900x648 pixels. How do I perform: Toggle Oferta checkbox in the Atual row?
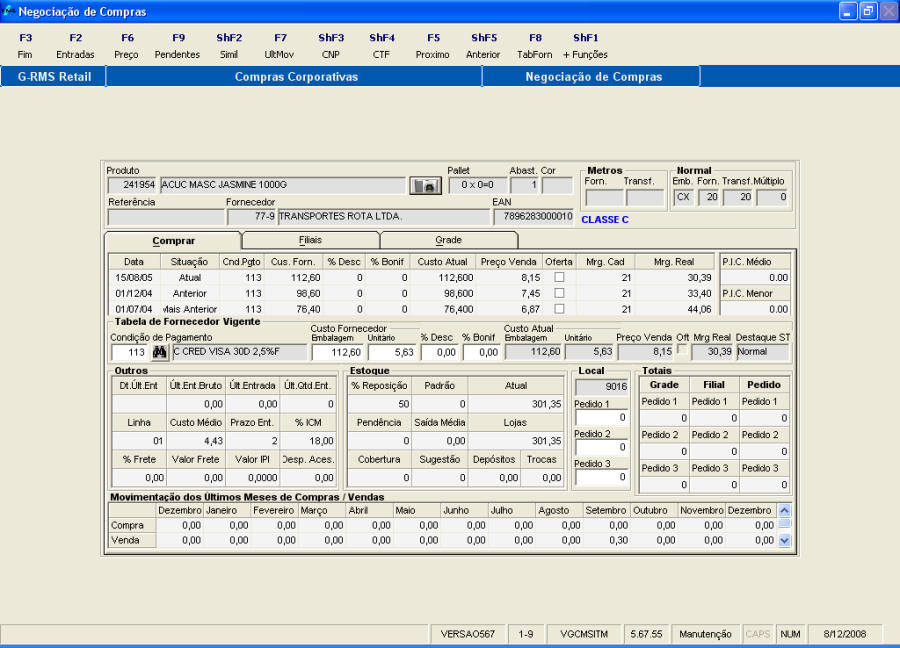point(560,277)
